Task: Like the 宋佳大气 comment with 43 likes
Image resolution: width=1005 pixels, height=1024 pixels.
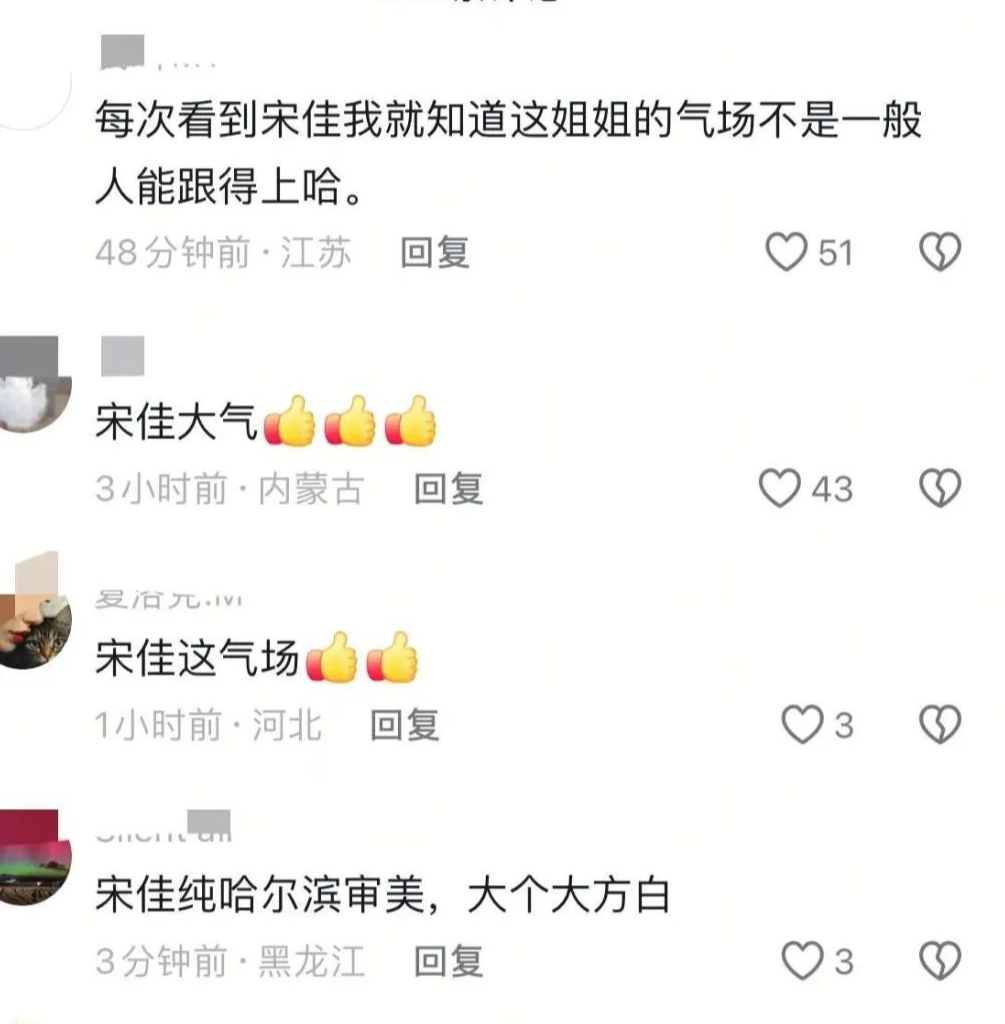Action: click(780, 488)
